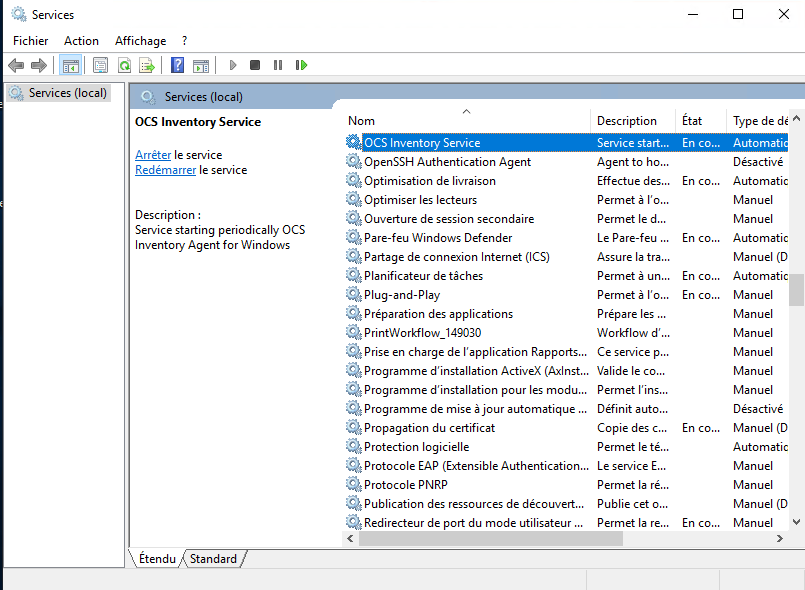Select Partage de connexion Internet (ICS) row
This screenshot has width=805, height=590.
[567, 256]
